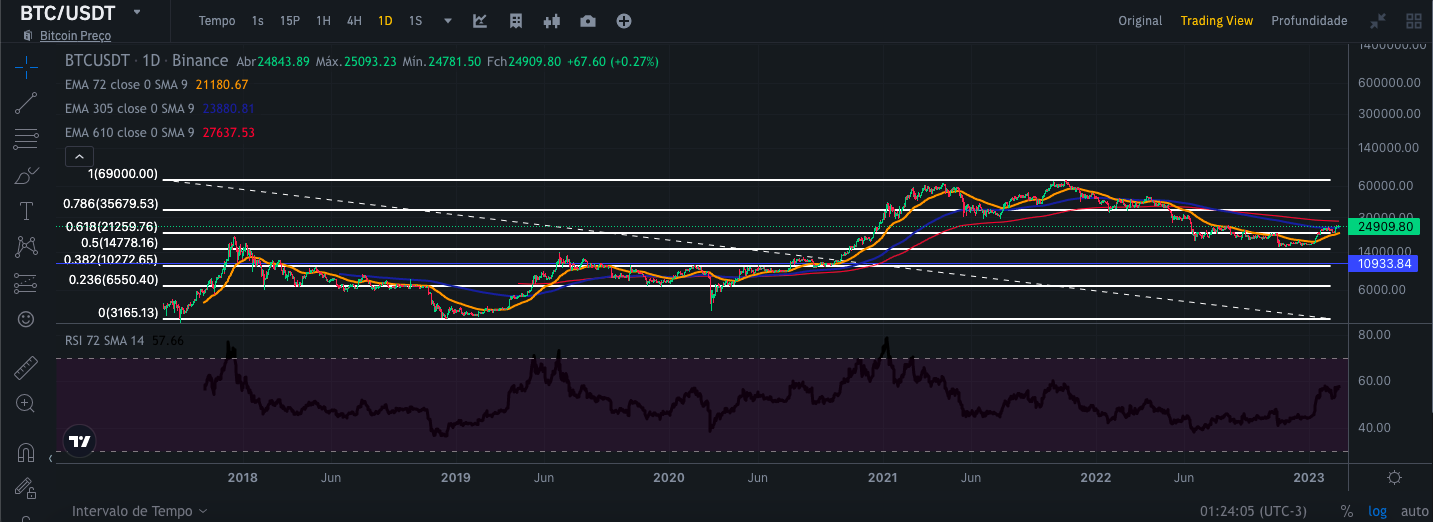Select the crosshair cursor tool
The width and height of the screenshot is (1433, 522).
pos(26,67)
